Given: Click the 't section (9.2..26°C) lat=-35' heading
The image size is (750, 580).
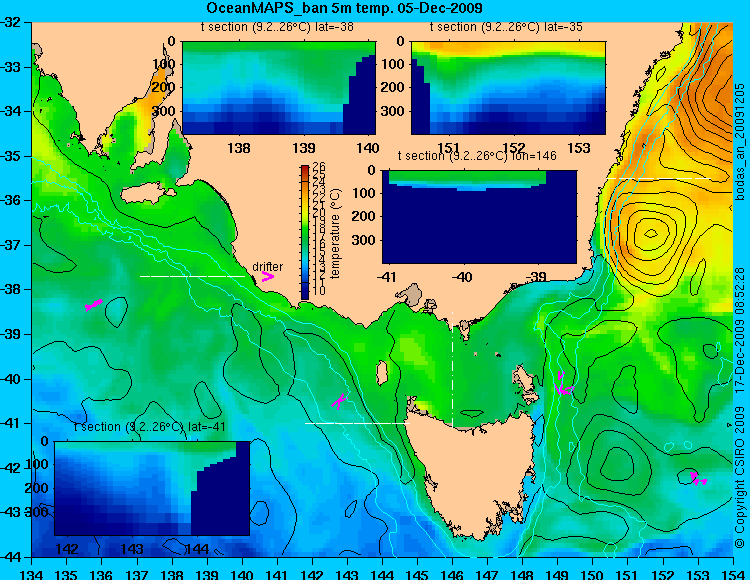Looking at the screenshot, I should [506, 27].
